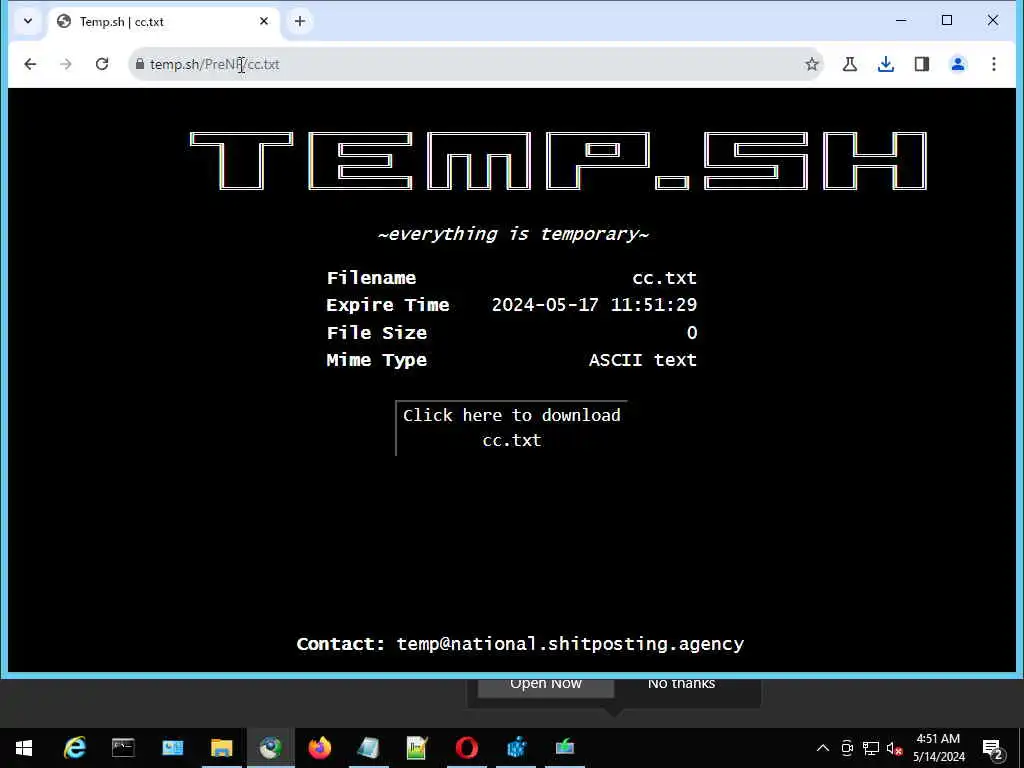Reload the temp.sh page

point(101,64)
